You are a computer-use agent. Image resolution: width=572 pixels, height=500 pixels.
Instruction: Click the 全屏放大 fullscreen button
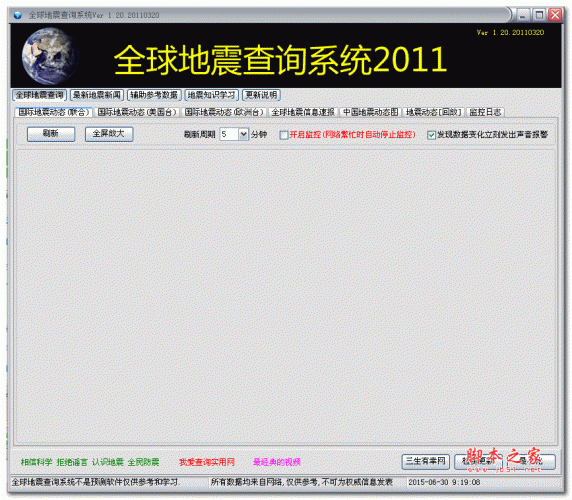pos(109,134)
